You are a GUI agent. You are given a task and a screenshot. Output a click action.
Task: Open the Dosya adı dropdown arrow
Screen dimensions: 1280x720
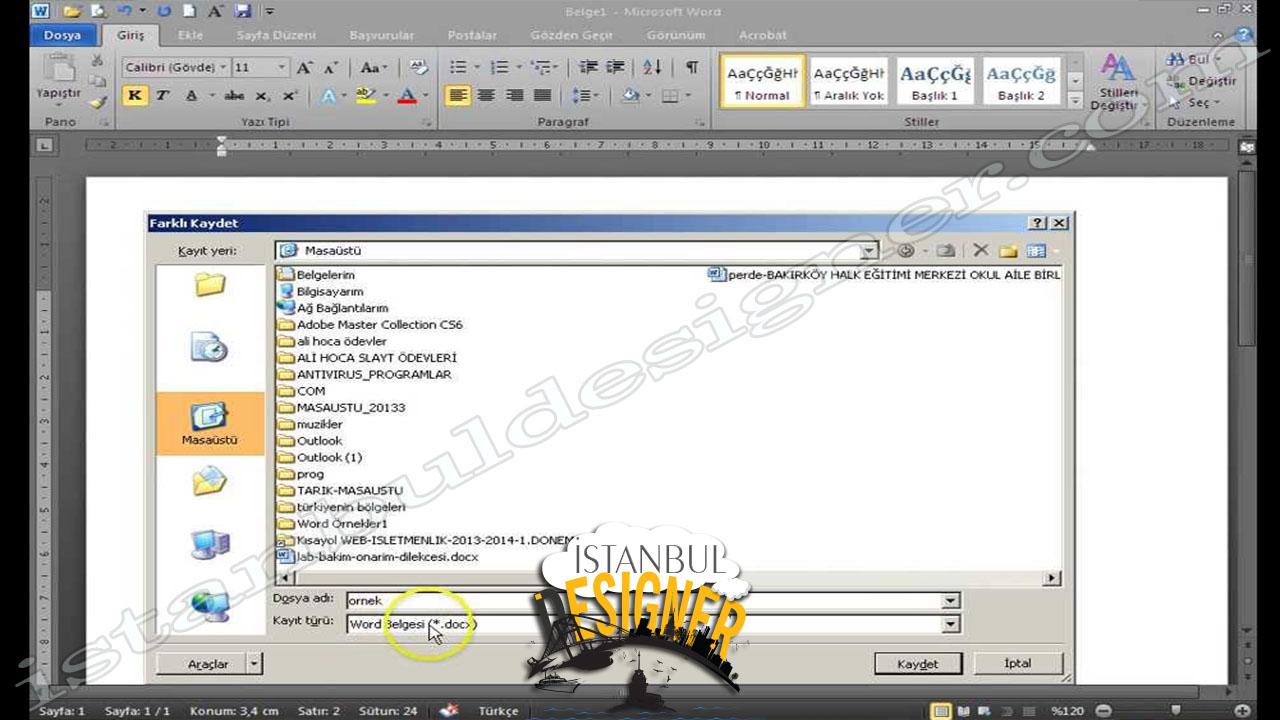click(951, 601)
